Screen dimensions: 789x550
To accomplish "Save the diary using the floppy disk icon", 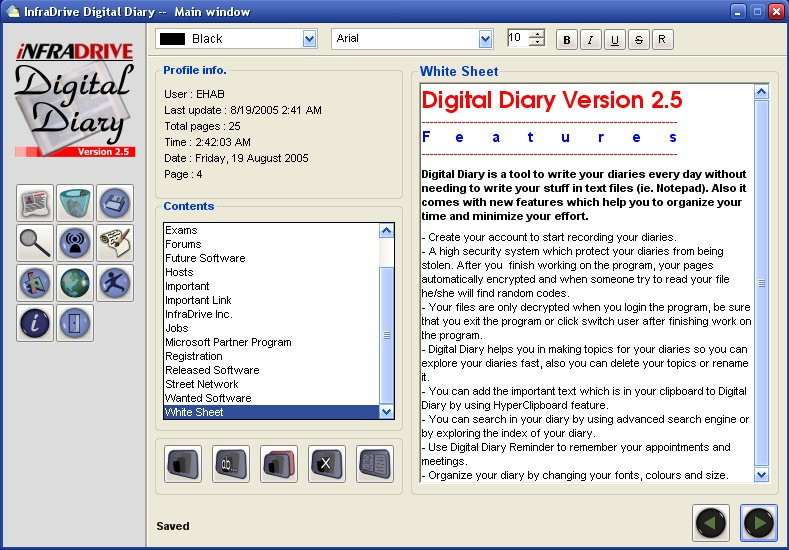I will pyautogui.click(x=115, y=203).
